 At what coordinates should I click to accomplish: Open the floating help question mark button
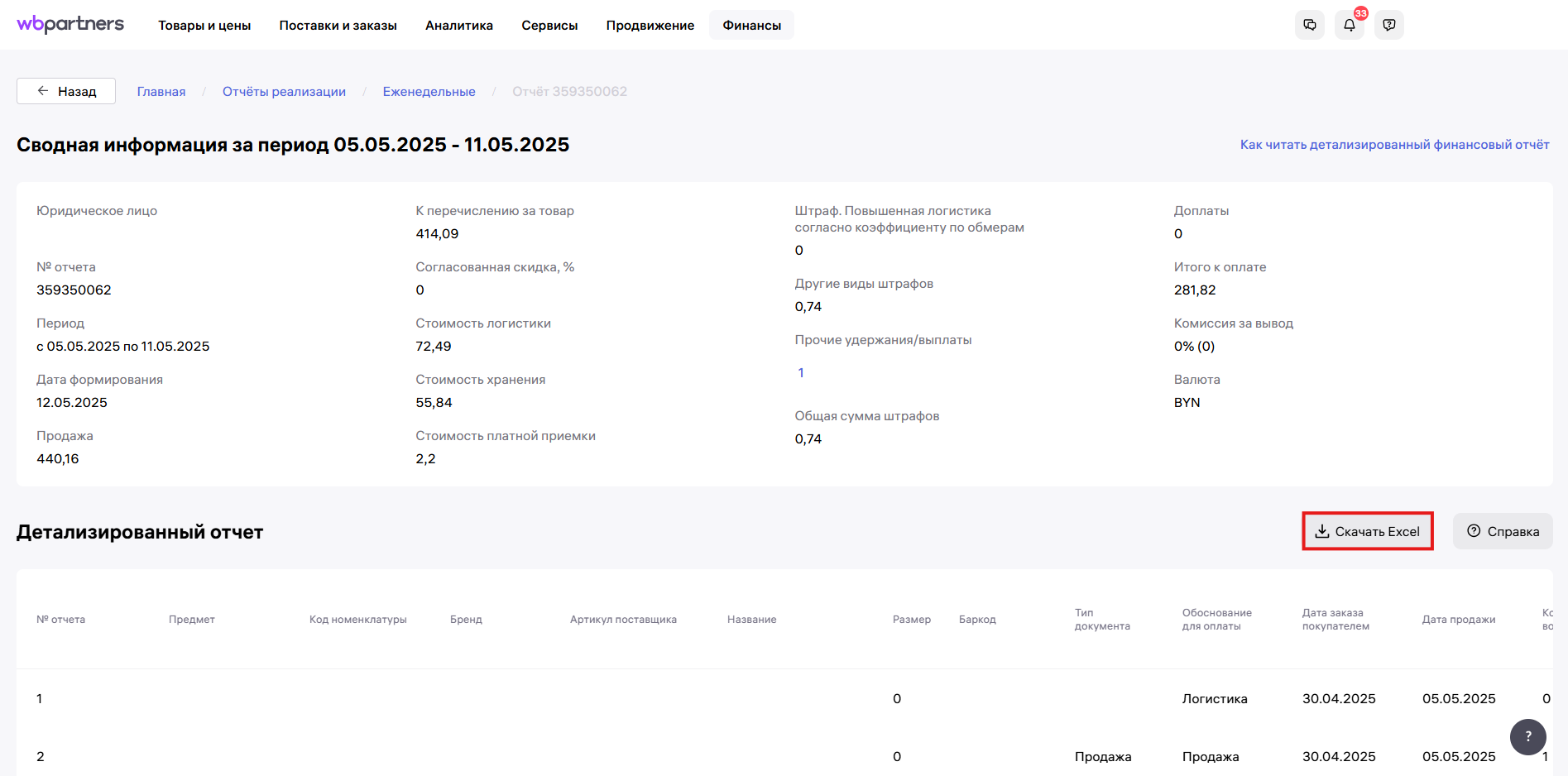pos(1527,736)
